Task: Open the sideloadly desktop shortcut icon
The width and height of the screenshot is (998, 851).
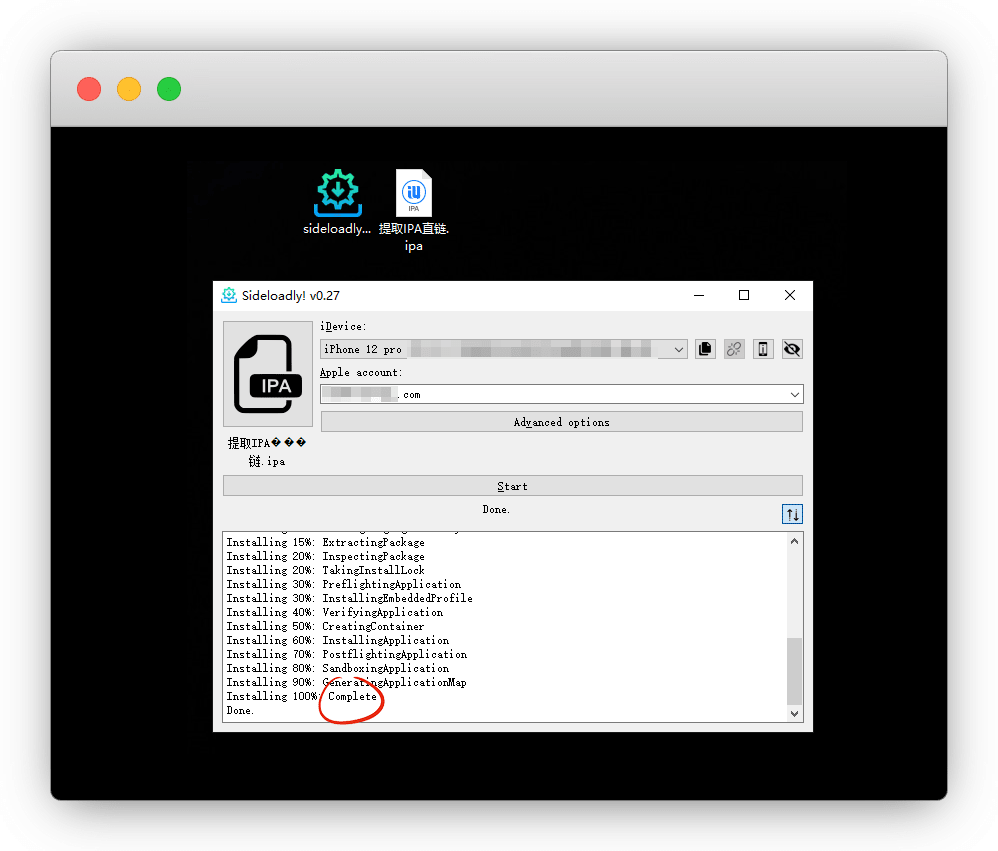Action: coord(338,194)
